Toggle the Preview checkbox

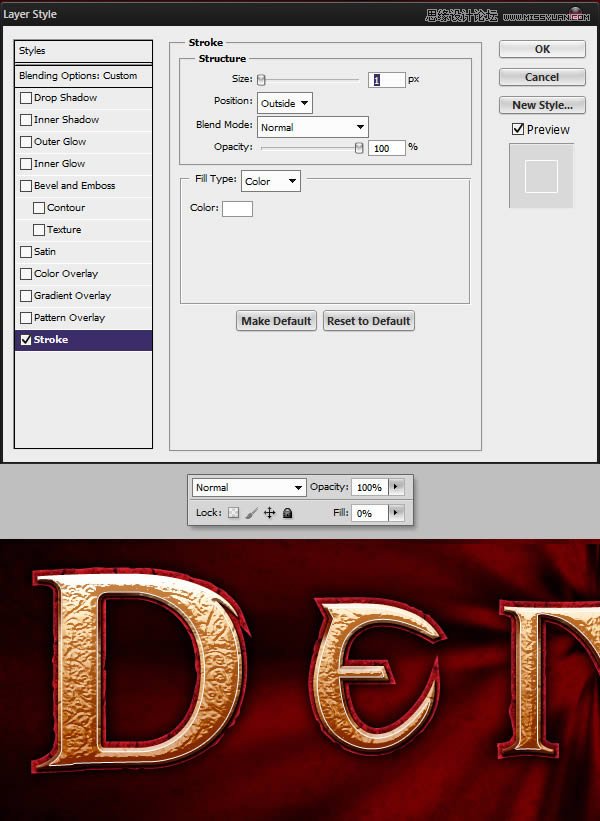click(518, 129)
